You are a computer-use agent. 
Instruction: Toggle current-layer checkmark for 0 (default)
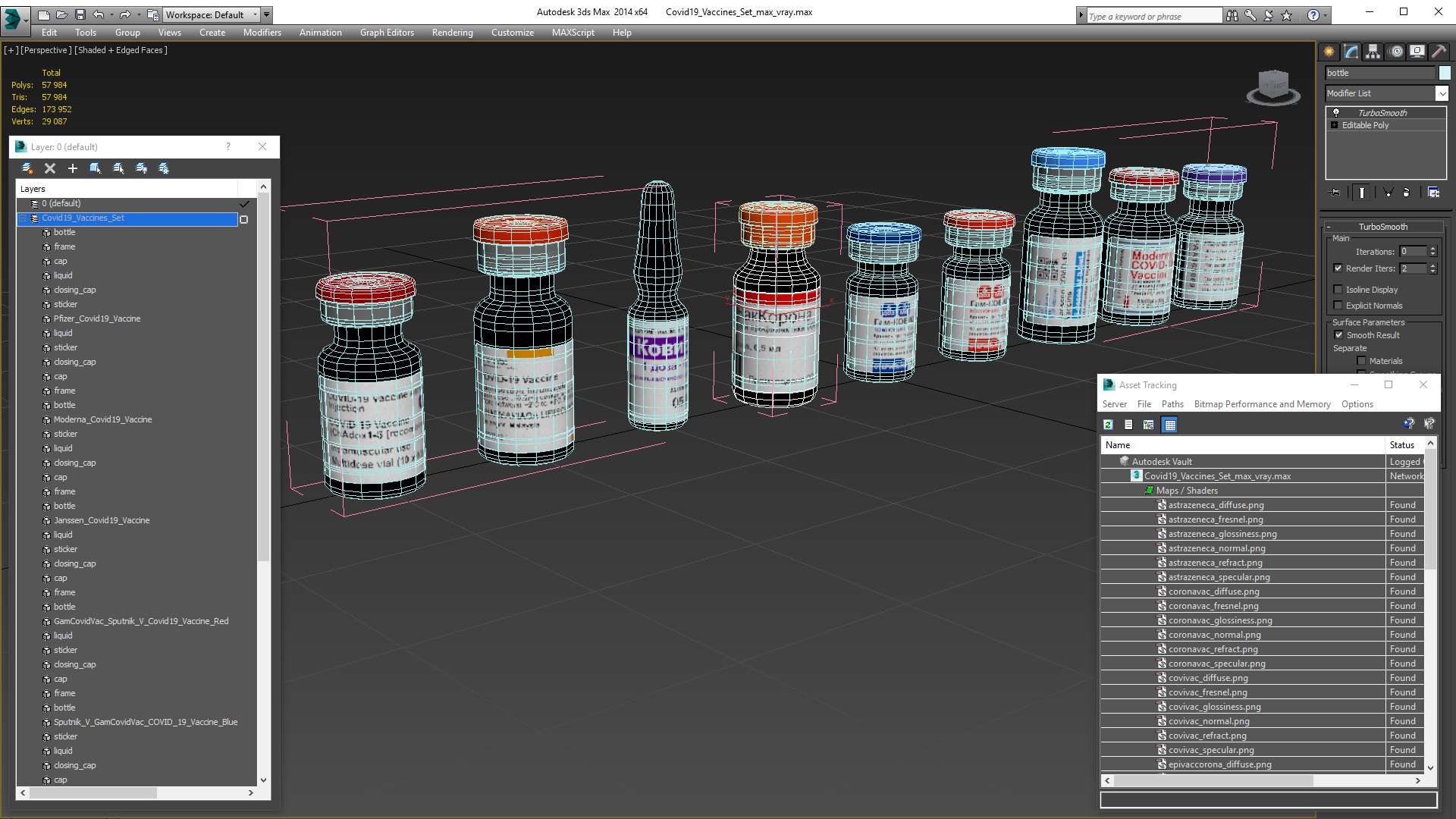coord(244,204)
